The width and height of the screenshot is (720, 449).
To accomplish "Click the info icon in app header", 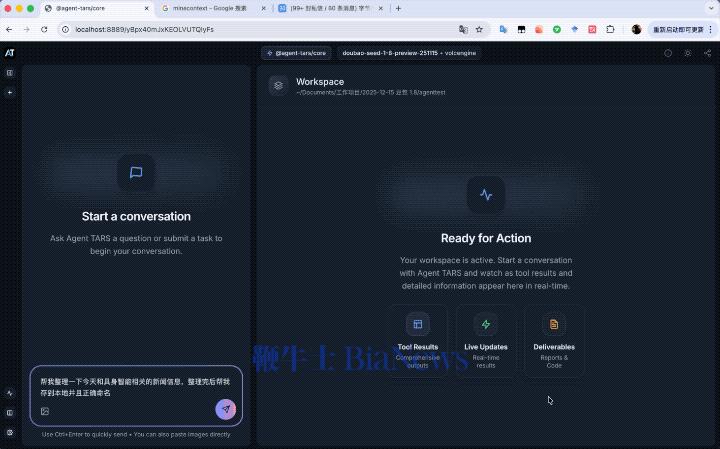I will pyautogui.click(x=668, y=53).
